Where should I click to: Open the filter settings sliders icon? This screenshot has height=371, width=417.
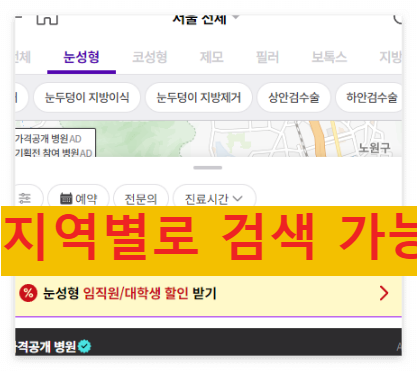pyautogui.click(x=25, y=198)
